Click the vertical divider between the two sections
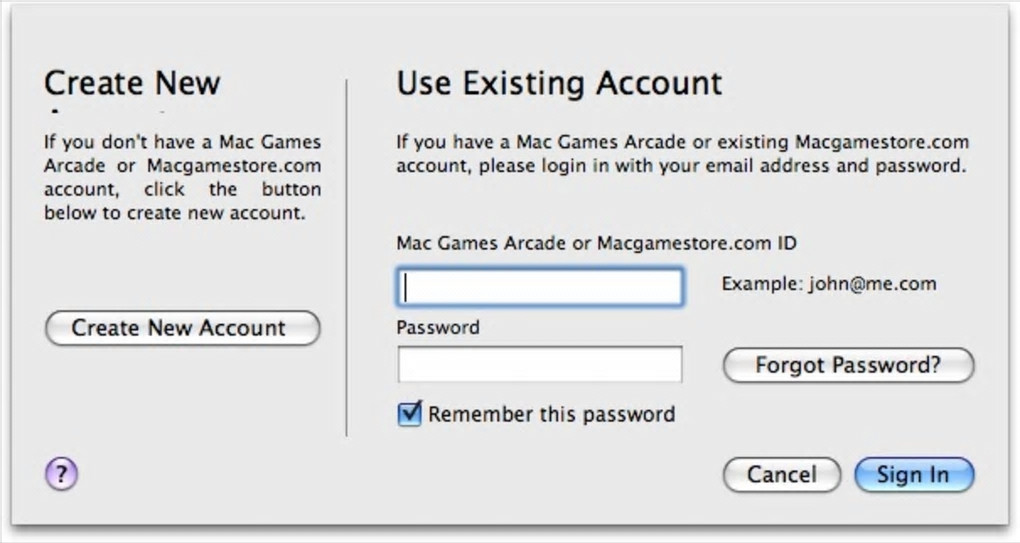The height and width of the screenshot is (543, 1020). (x=346, y=258)
